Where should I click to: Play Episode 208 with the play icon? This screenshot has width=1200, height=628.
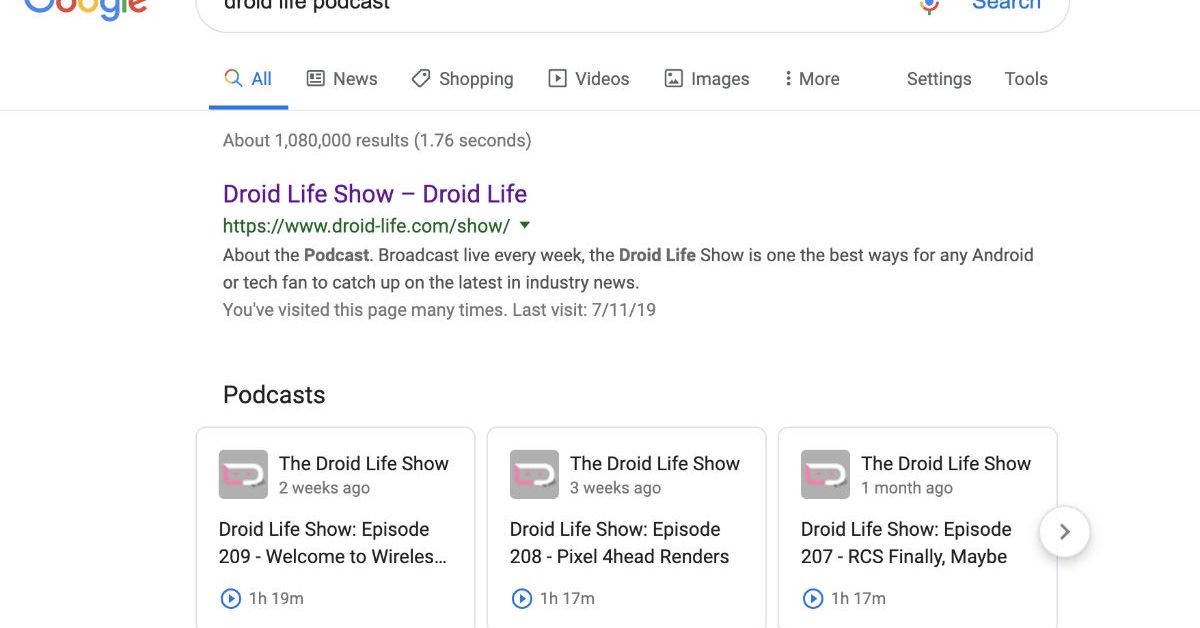(x=521, y=598)
